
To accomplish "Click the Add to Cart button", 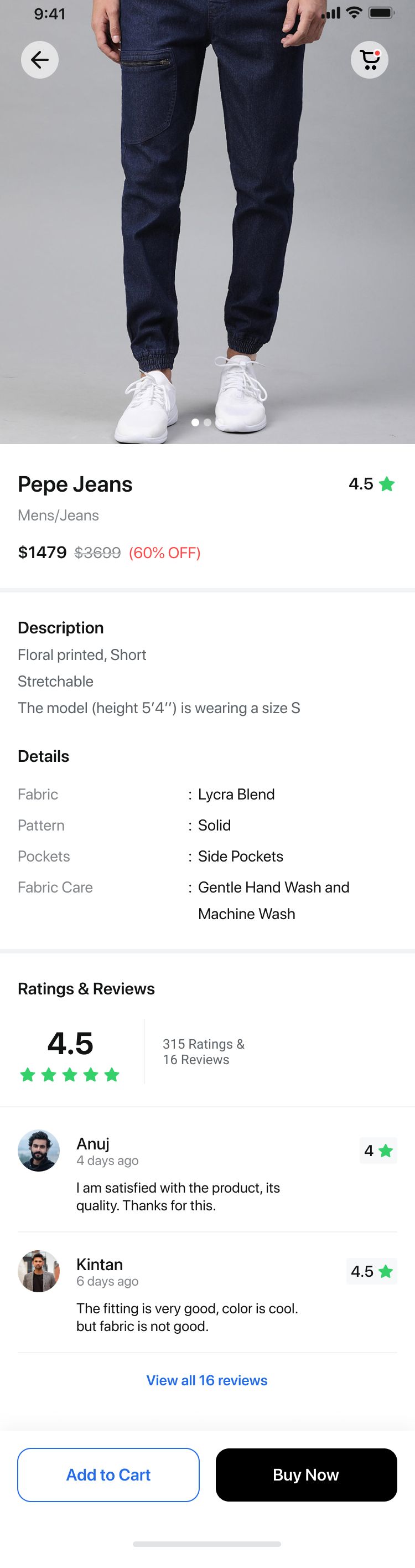I will click(108, 1474).
